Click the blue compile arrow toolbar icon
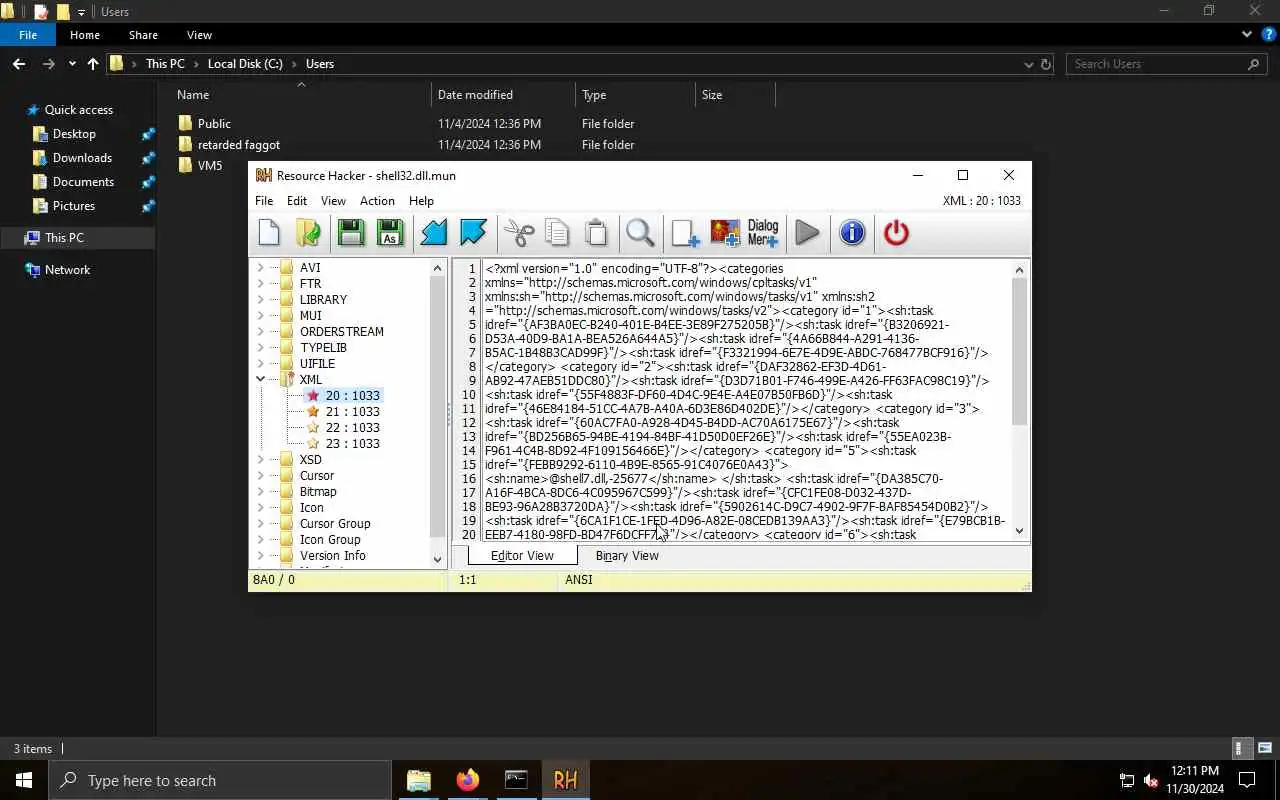This screenshot has width=1280, height=800. [x=434, y=233]
